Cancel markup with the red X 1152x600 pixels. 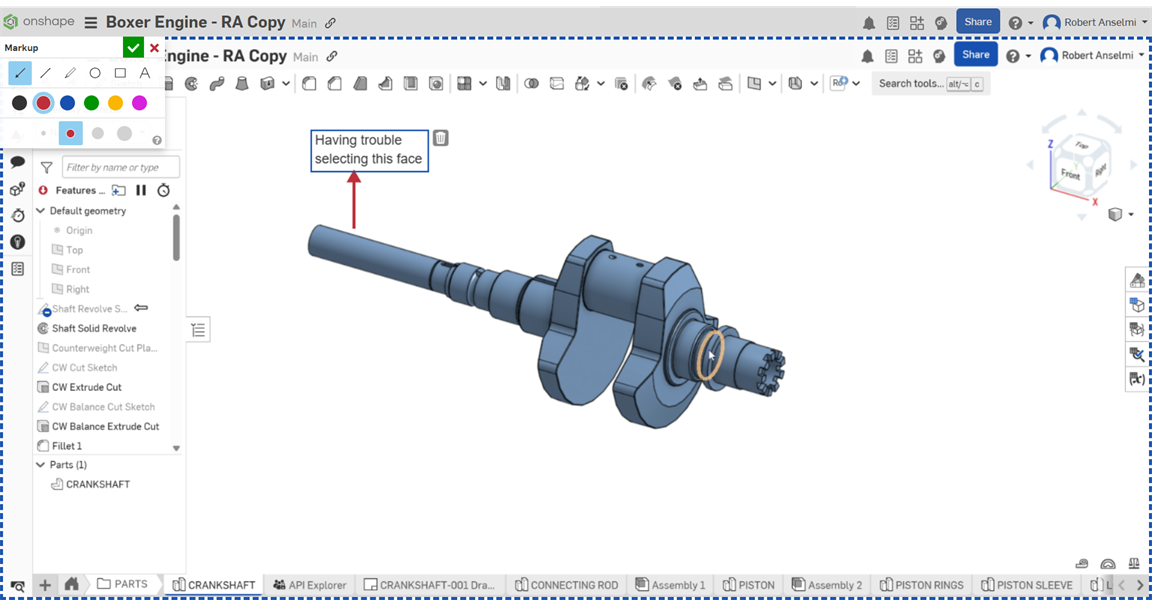pos(154,48)
